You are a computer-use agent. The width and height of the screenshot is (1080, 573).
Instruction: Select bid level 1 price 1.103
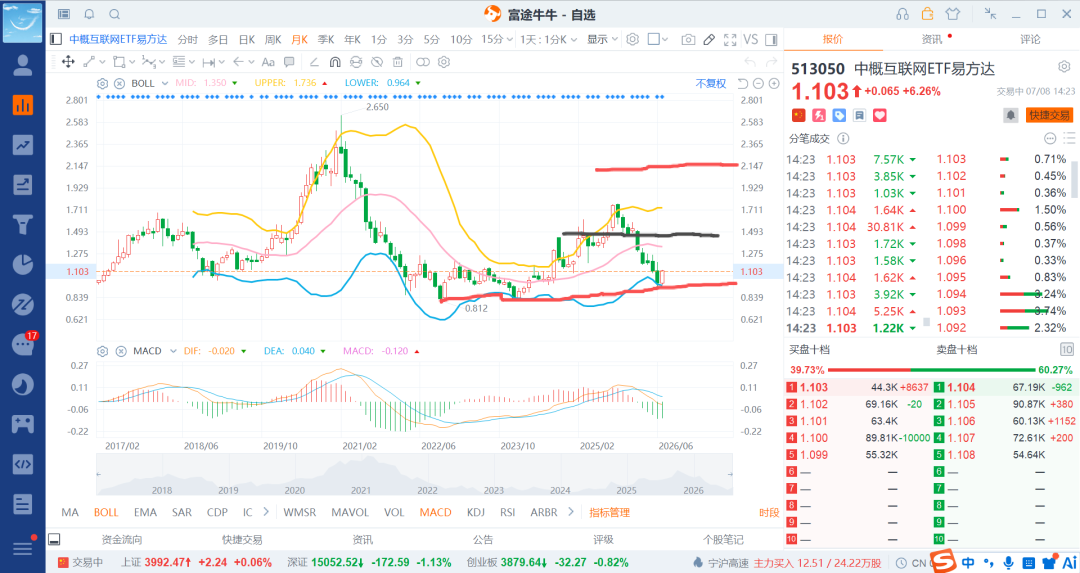(814, 388)
